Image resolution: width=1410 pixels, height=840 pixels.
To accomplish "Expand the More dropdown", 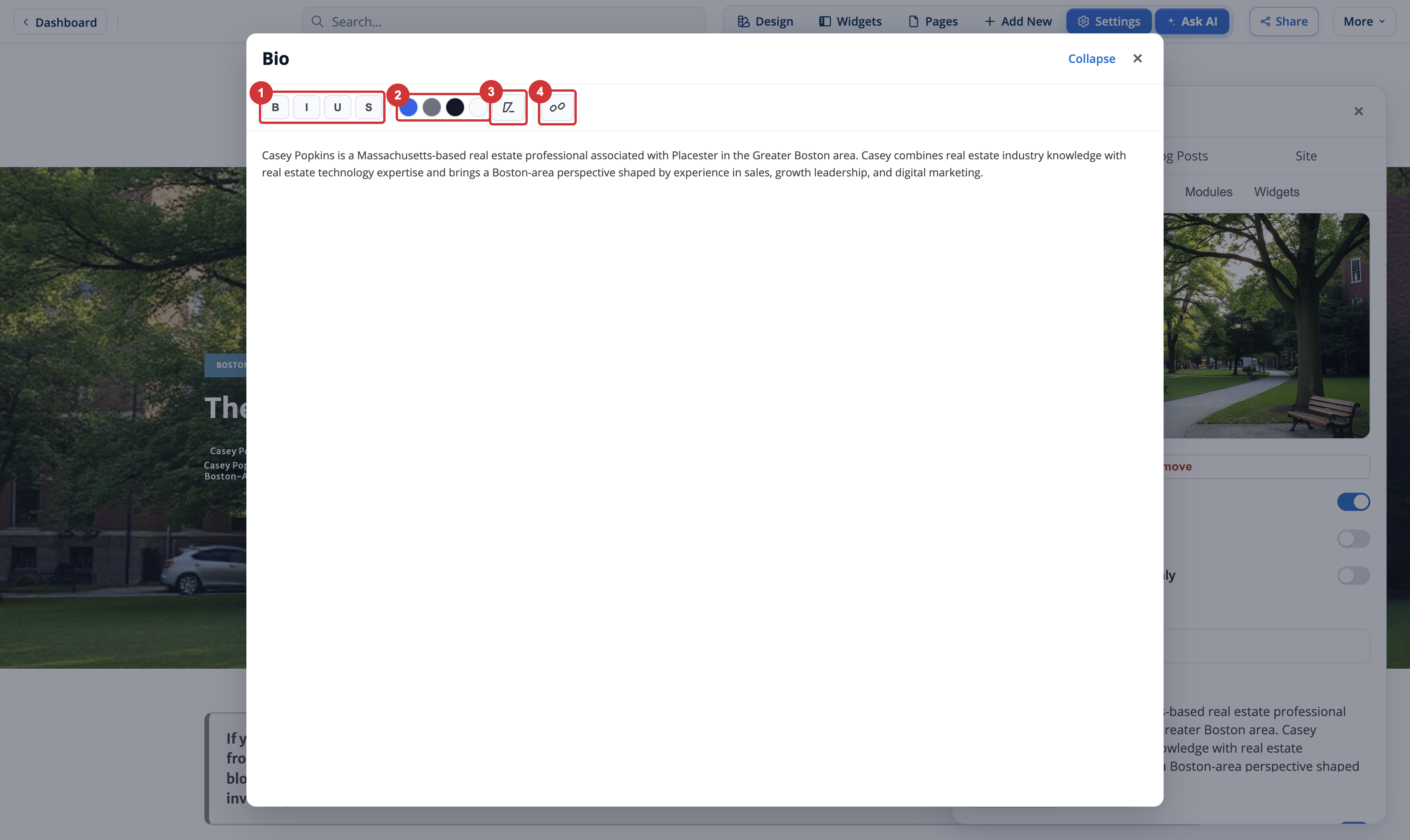I will (1364, 21).
